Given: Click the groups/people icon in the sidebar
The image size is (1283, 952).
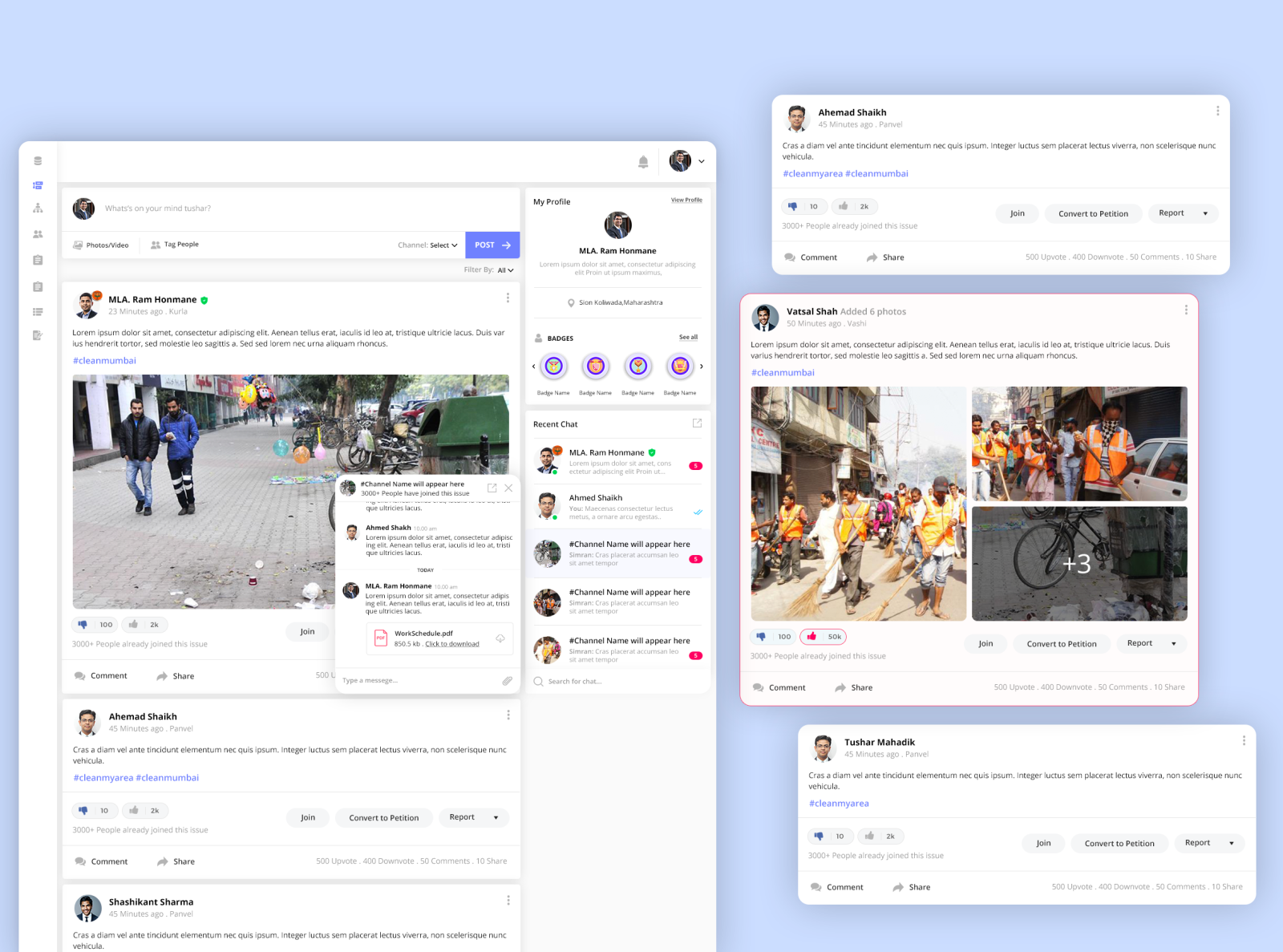Looking at the screenshot, I should tap(37, 233).
